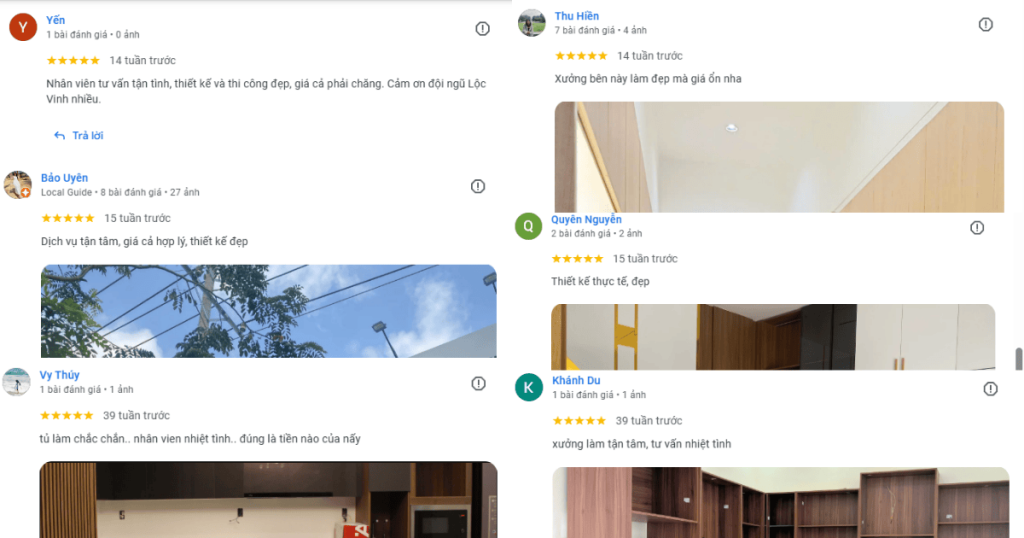
Task: Report Khánh Du's review
Action: click(991, 389)
